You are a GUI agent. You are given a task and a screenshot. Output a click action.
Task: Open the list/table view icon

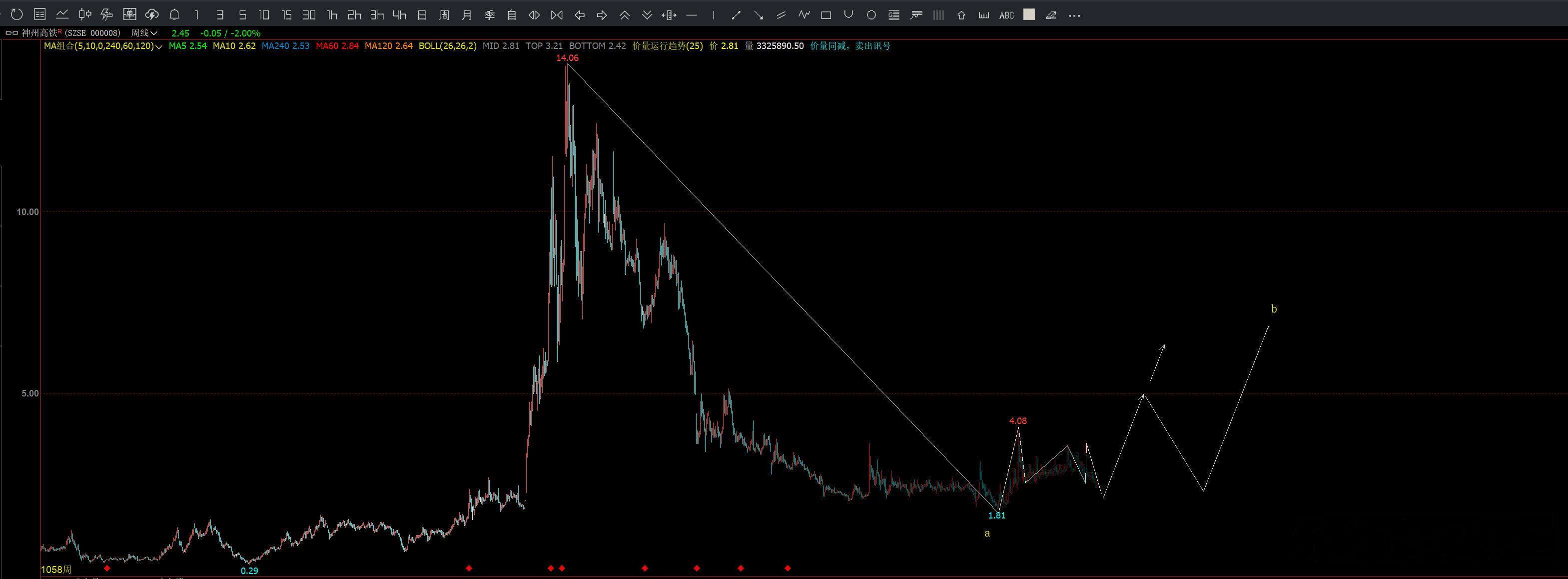pyautogui.click(x=39, y=14)
